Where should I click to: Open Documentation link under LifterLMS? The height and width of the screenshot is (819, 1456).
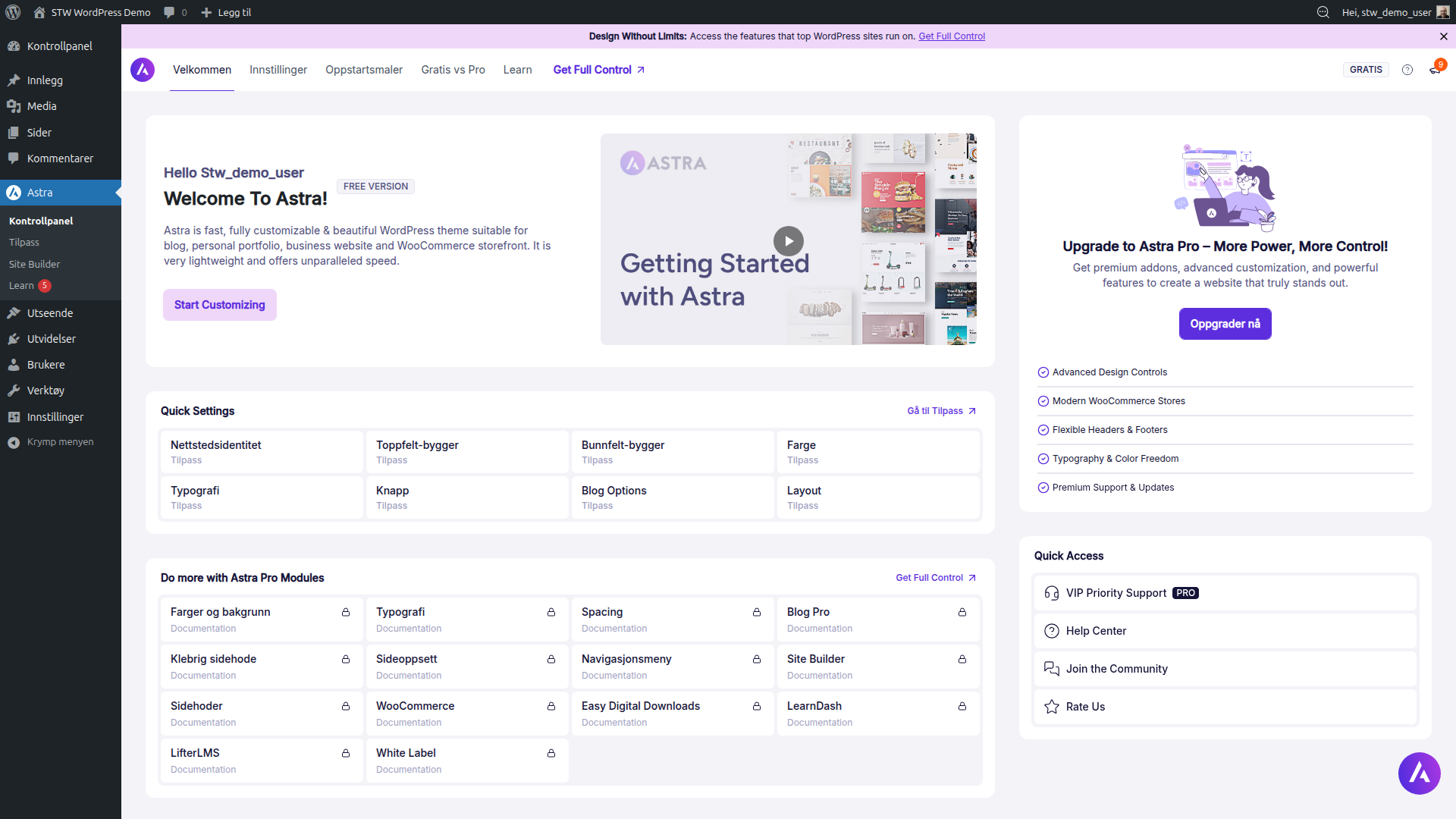tap(203, 770)
